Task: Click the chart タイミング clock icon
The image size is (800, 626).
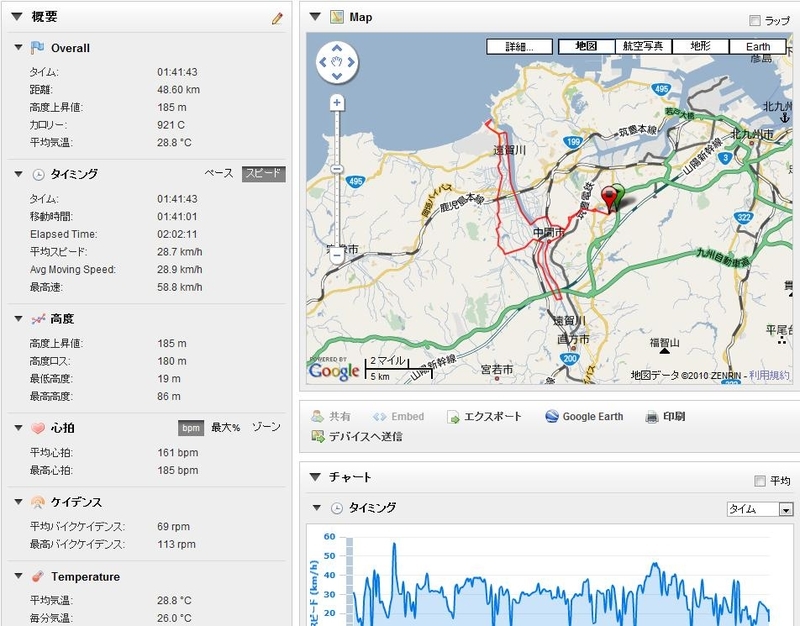Action: [x=336, y=508]
